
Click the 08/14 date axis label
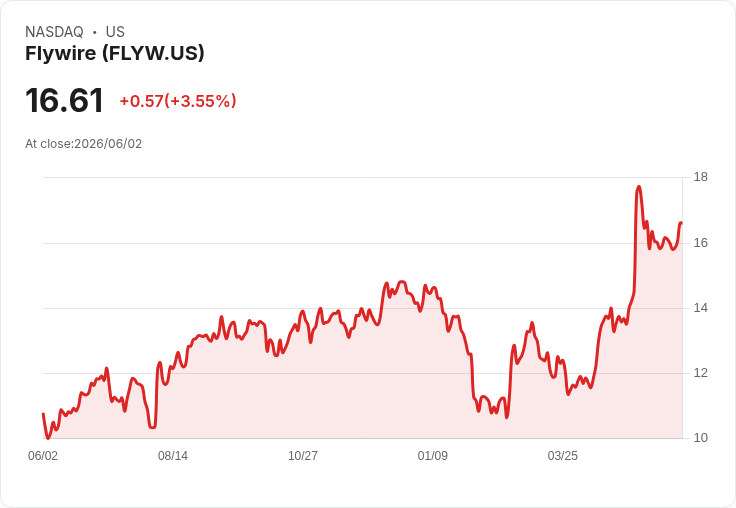point(173,455)
